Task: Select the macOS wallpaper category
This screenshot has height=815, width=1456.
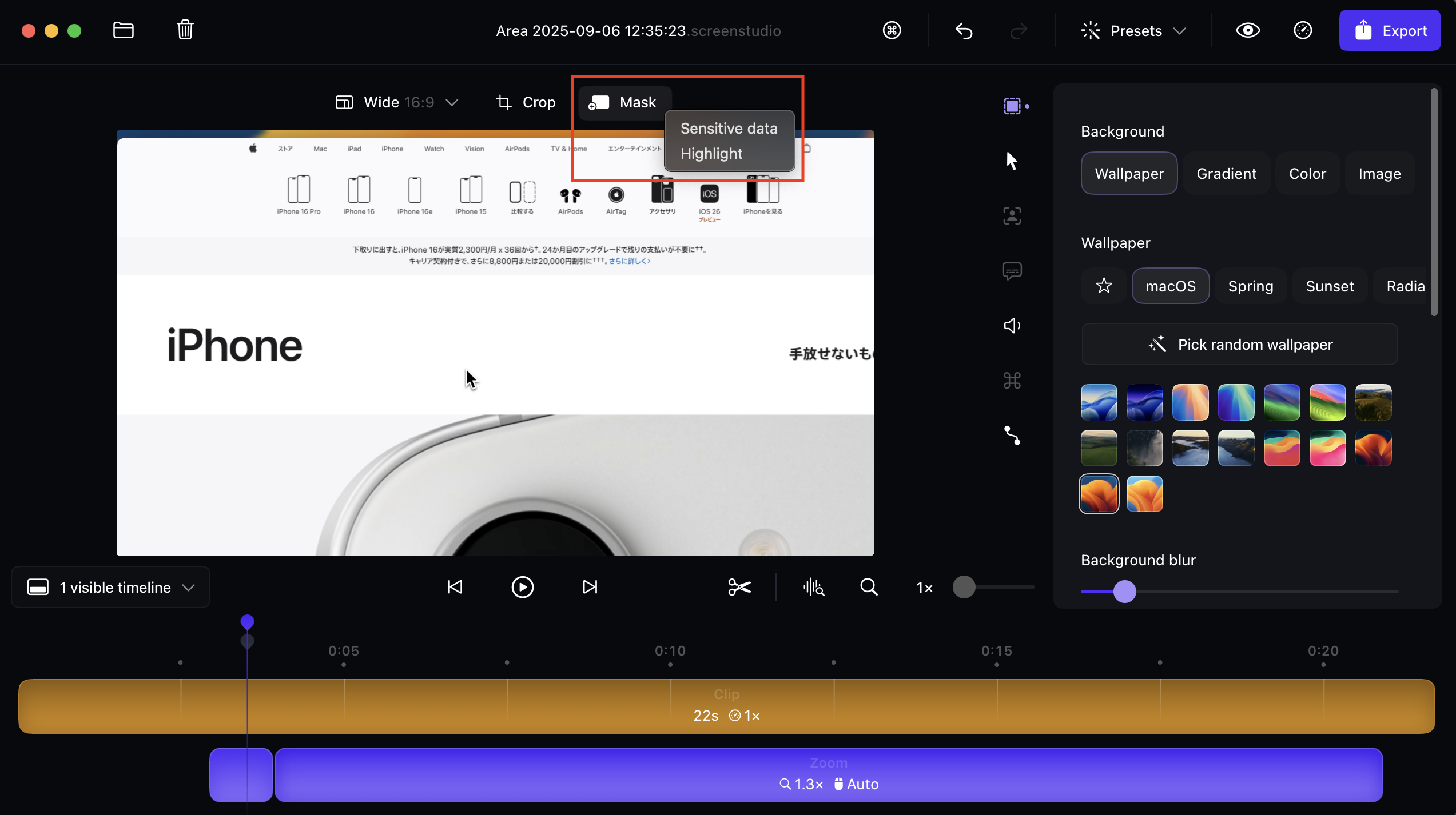Action: (x=1171, y=286)
